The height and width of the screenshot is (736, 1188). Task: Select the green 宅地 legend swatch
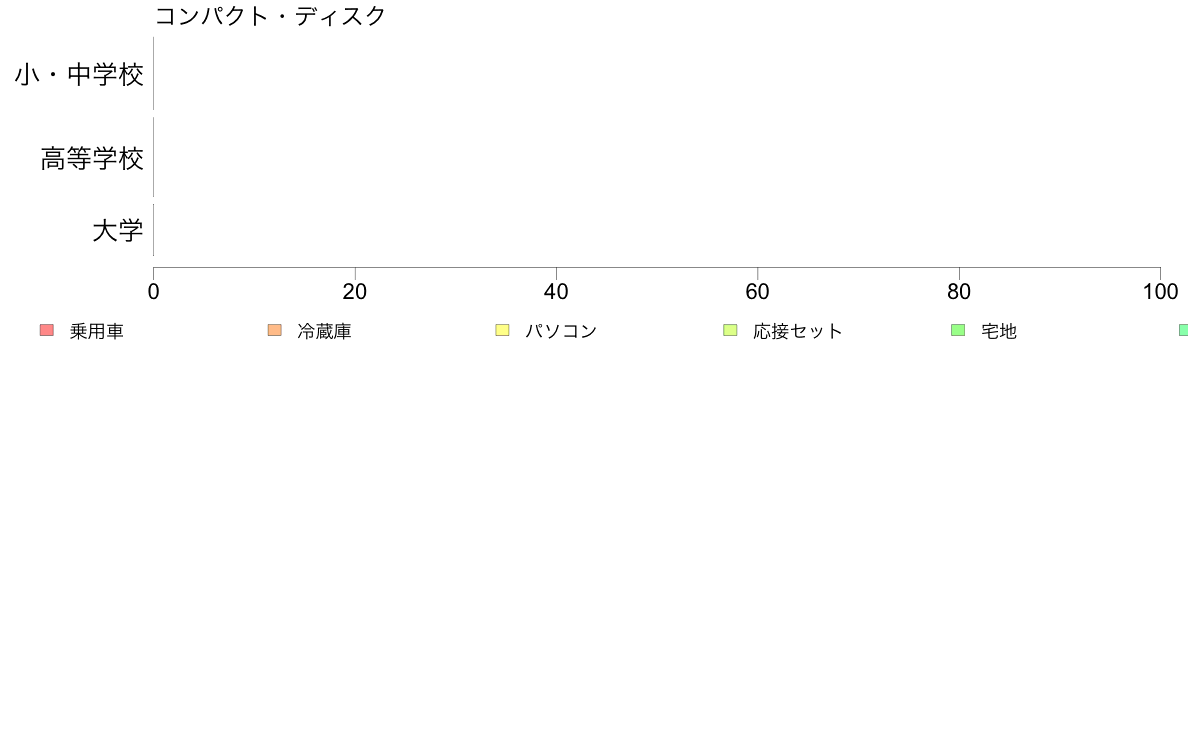958,330
